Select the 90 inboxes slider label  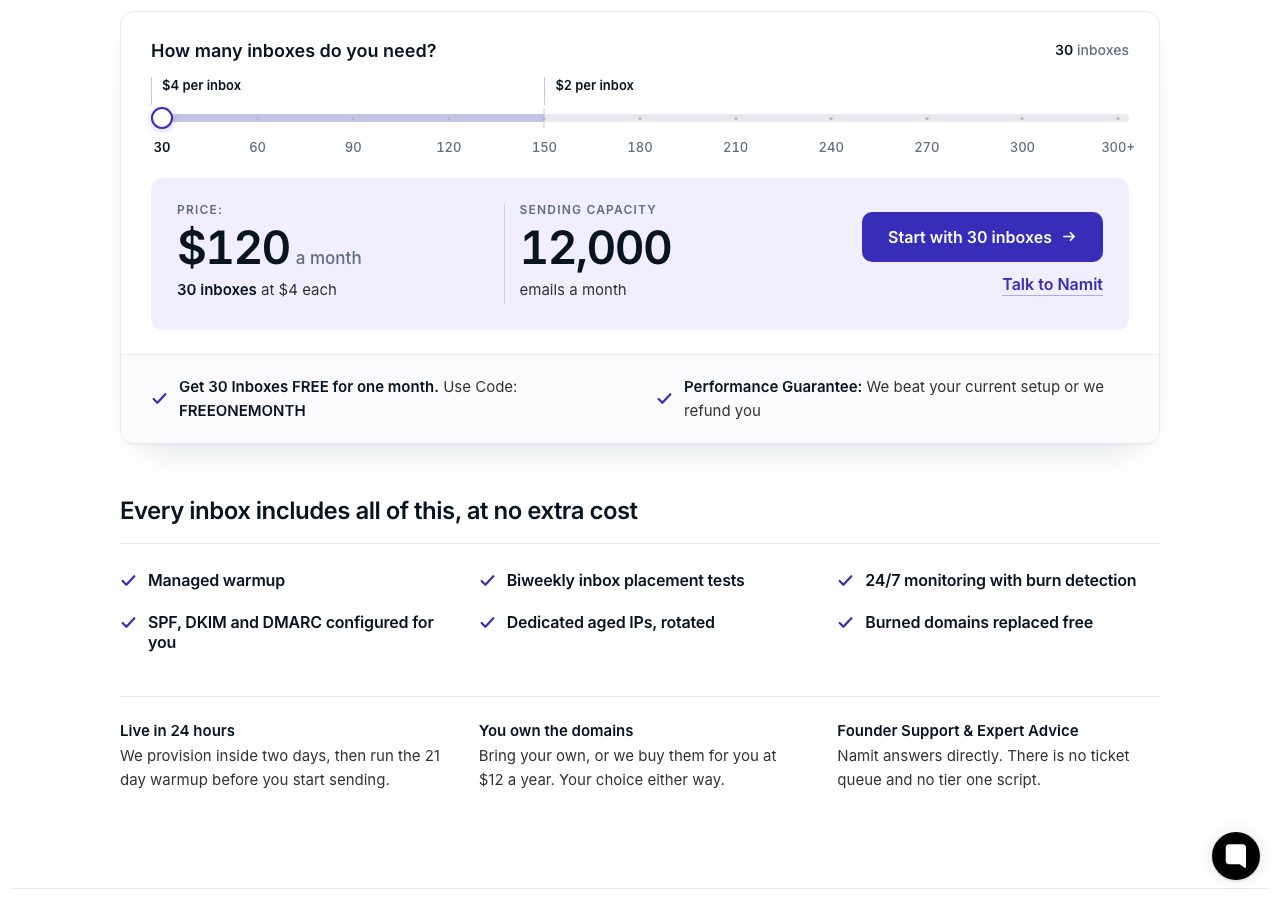coord(353,147)
